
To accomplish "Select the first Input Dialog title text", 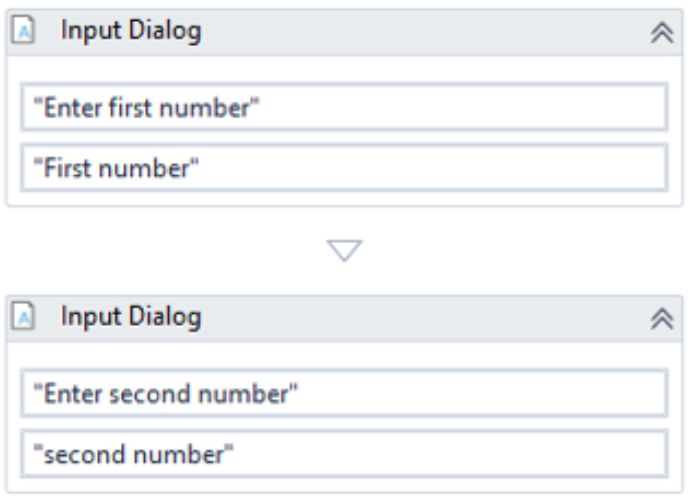I will (131, 32).
